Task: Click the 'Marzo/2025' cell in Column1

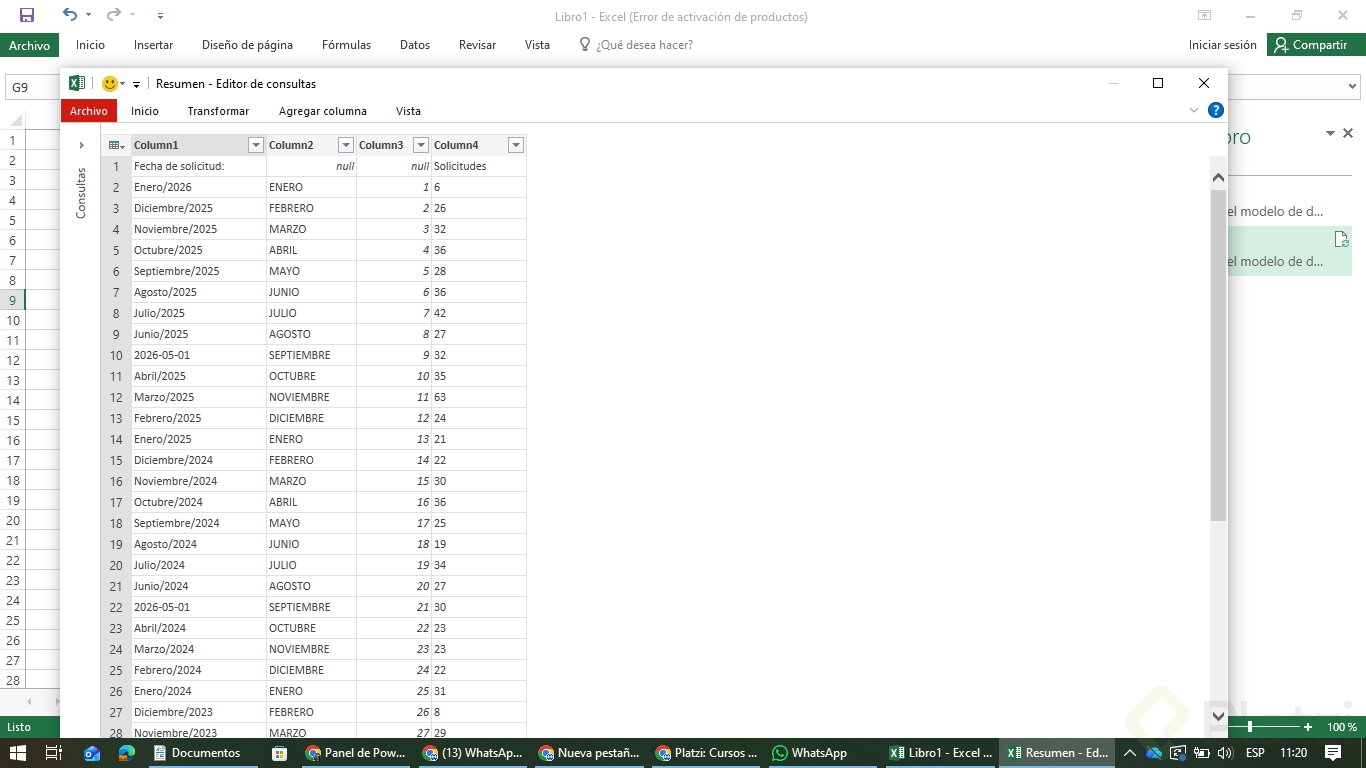Action: click(x=199, y=397)
